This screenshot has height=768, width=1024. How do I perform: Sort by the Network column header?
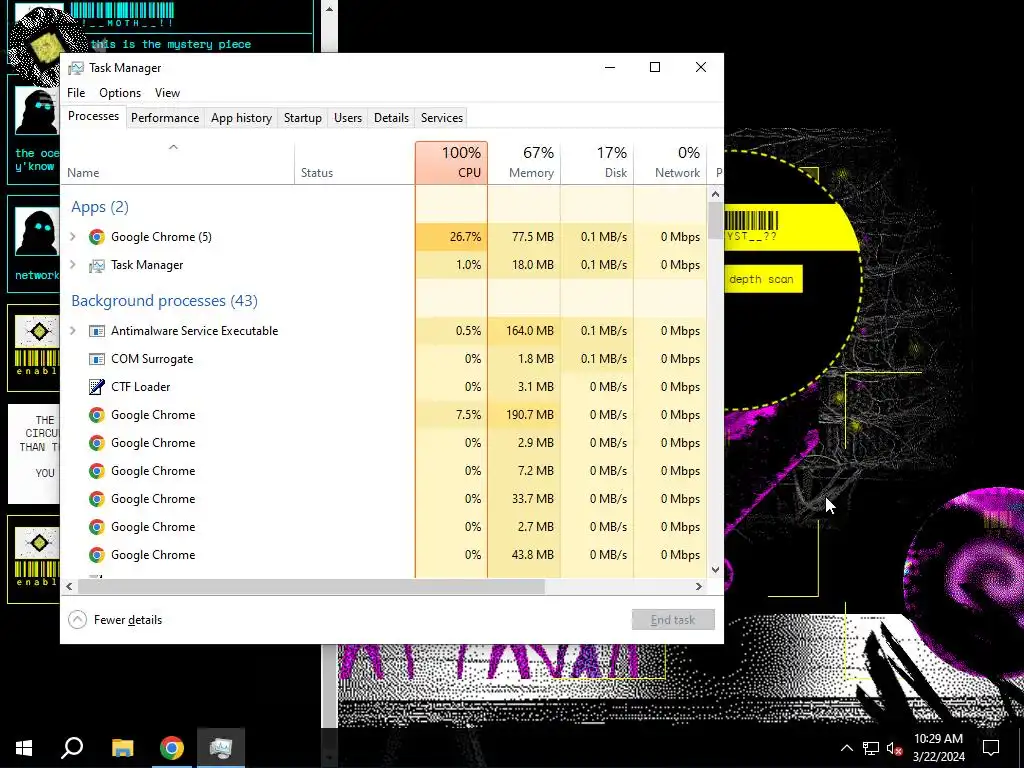point(670,163)
